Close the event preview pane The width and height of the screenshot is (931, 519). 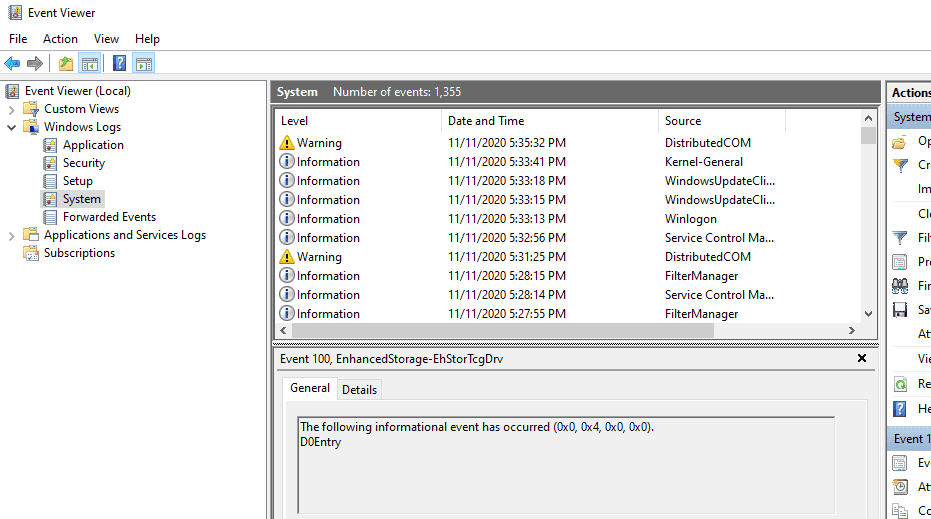862,358
